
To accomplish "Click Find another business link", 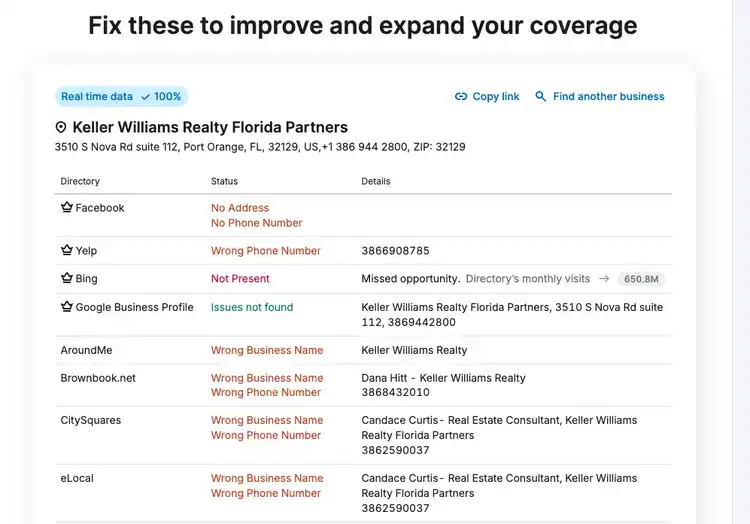I will click(600, 97).
